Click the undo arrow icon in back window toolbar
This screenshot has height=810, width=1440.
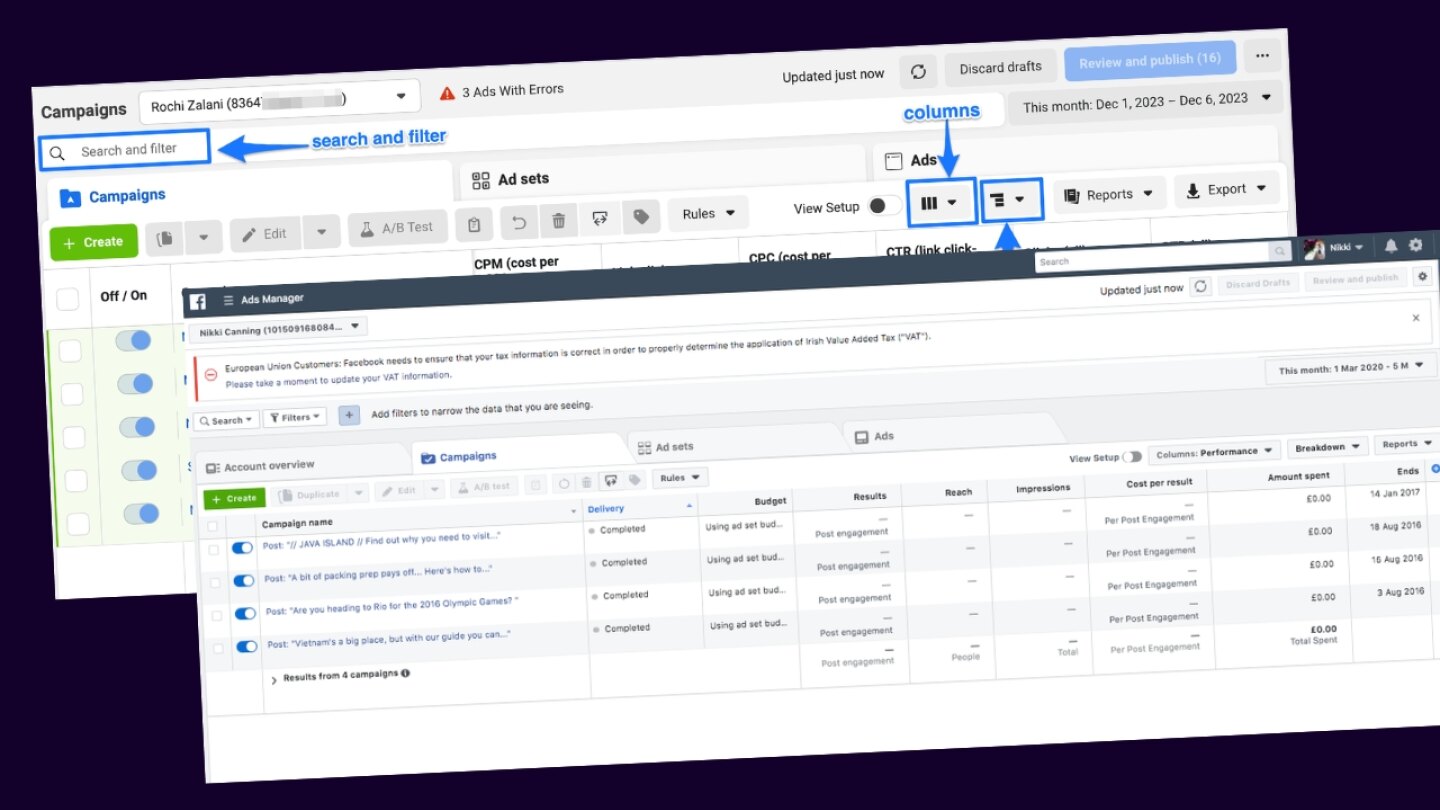(x=519, y=223)
